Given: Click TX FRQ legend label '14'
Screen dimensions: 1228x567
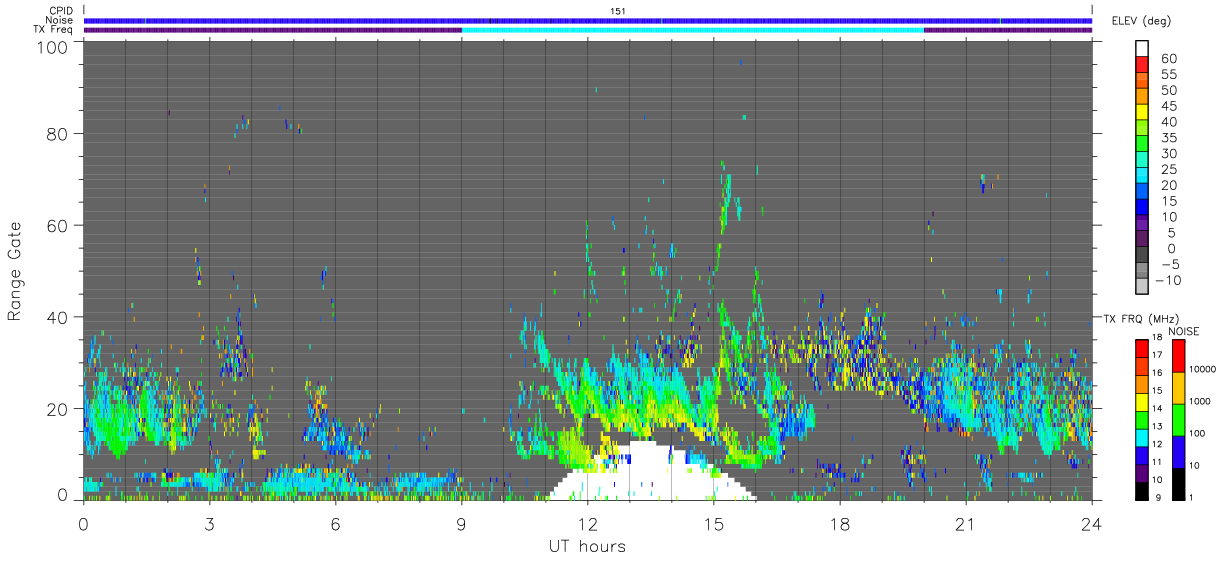Looking at the screenshot, I should pyautogui.click(x=1156, y=408).
